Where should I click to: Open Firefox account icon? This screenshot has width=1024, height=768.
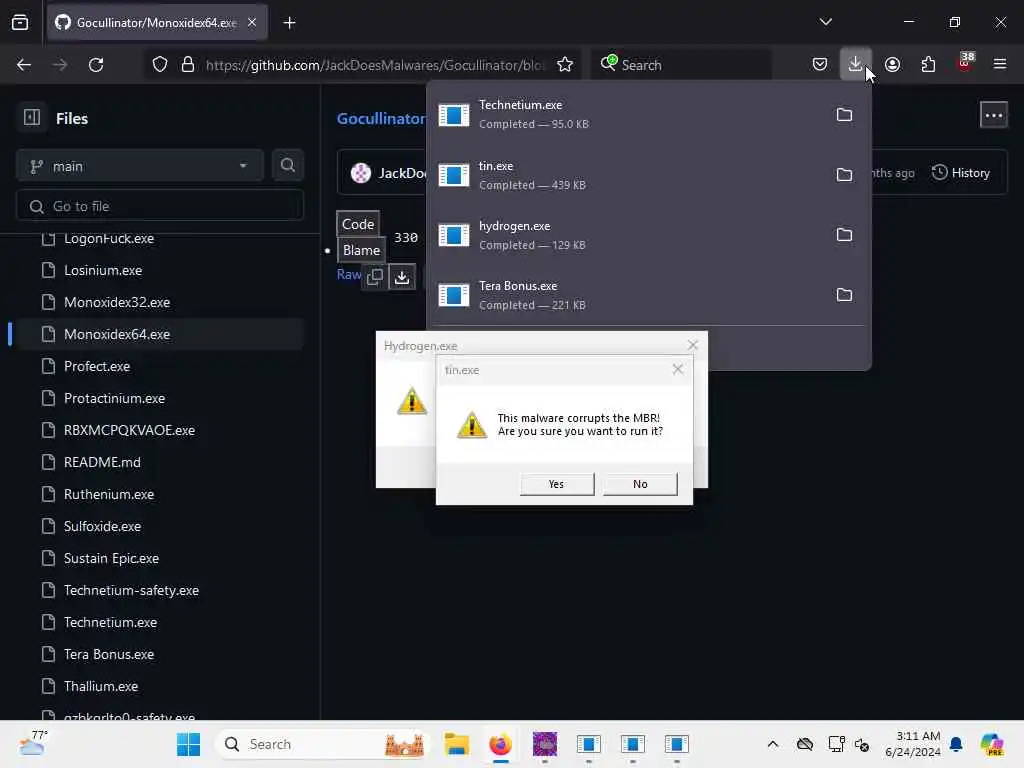[x=892, y=64]
